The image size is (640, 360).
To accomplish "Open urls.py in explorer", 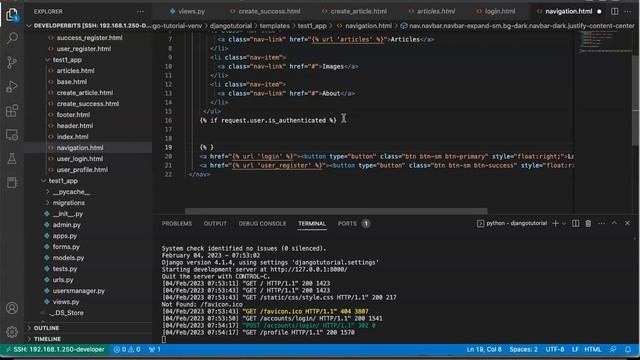I will (63, 280).
